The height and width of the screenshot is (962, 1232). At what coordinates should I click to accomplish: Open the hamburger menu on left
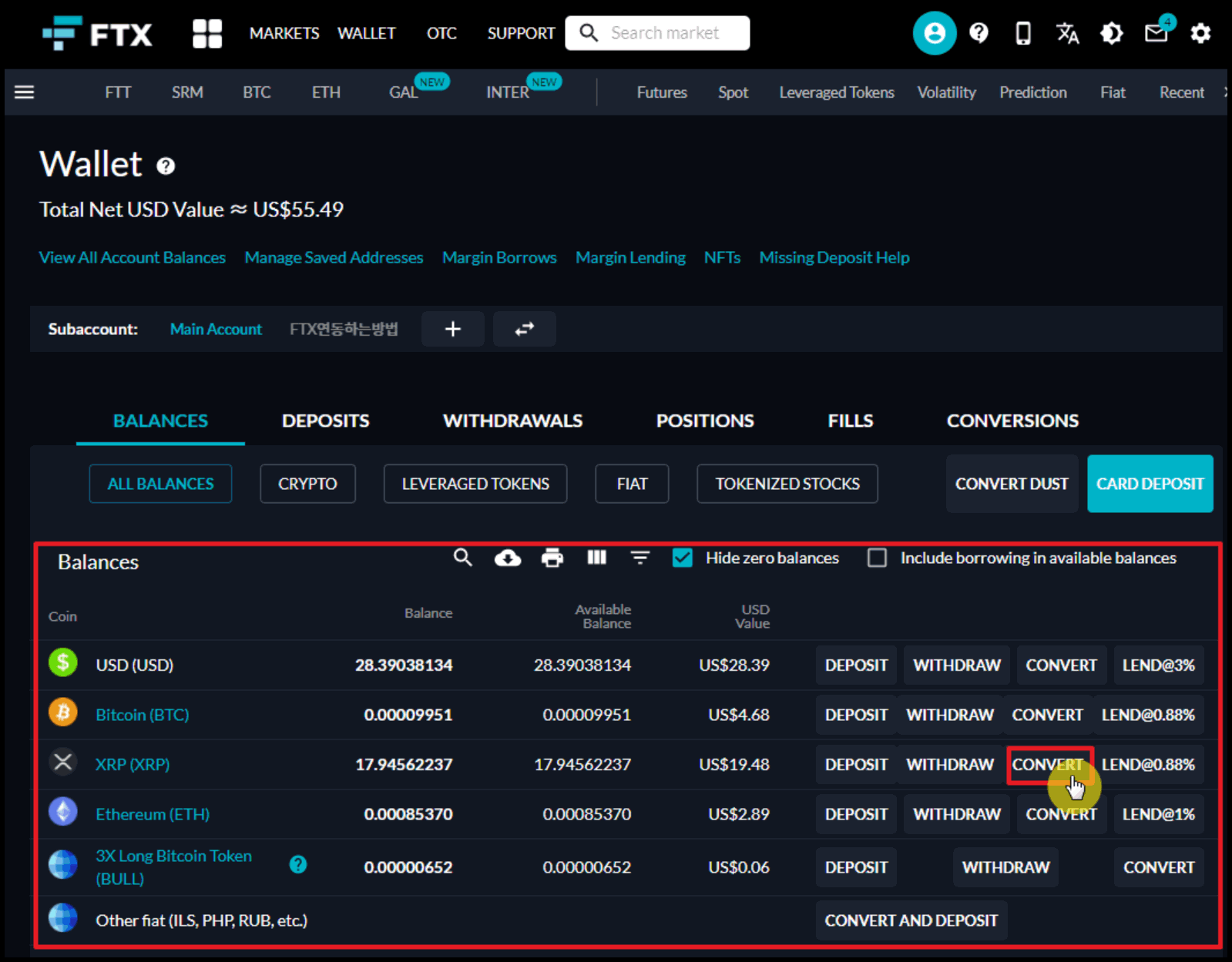coord(25,92)
